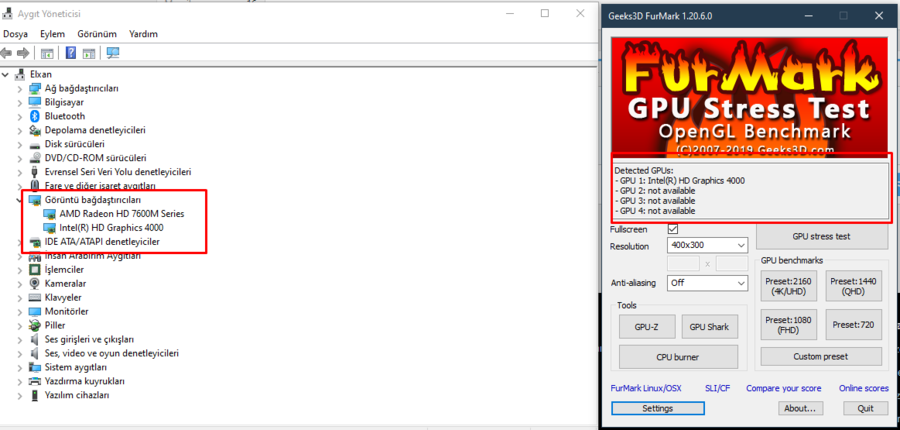Expand the Monitörler node chevron
900x430 pixels.
pyautogui.click(x=20, y=311)
